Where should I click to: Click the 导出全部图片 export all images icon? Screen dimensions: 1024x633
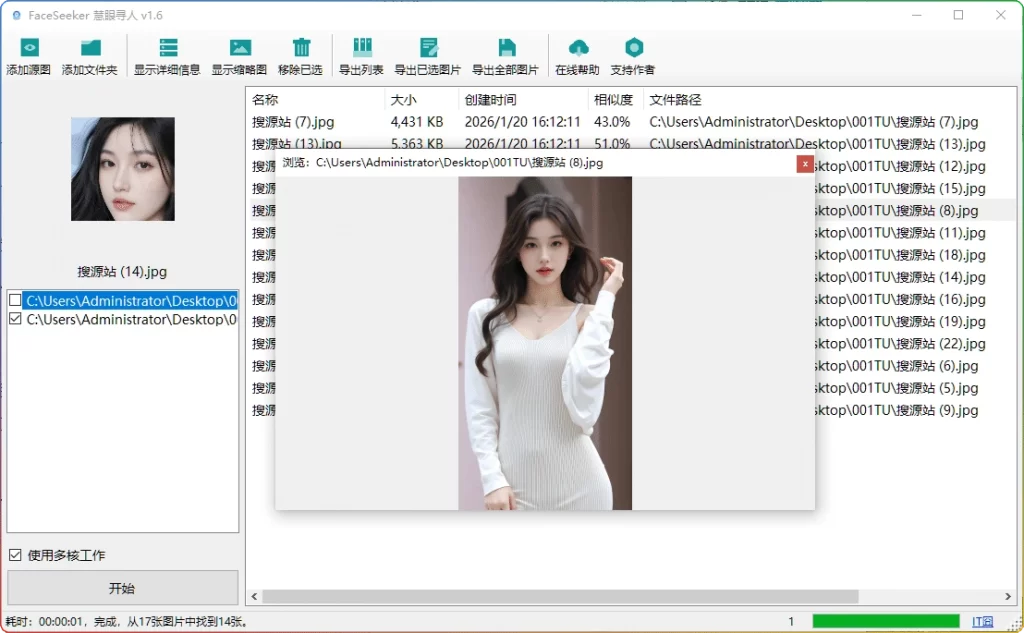tap(506, 47)
